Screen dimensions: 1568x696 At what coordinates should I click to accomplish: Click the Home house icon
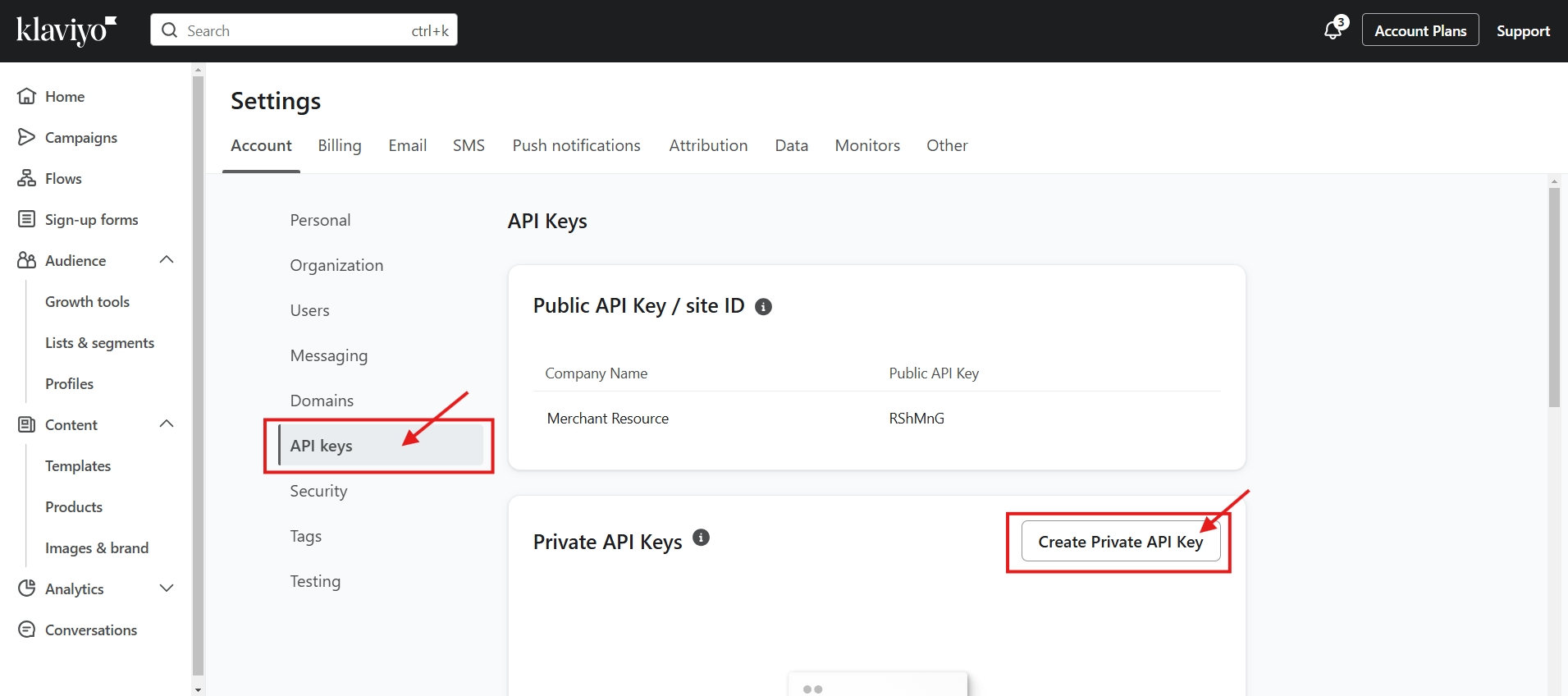point(27,96)
